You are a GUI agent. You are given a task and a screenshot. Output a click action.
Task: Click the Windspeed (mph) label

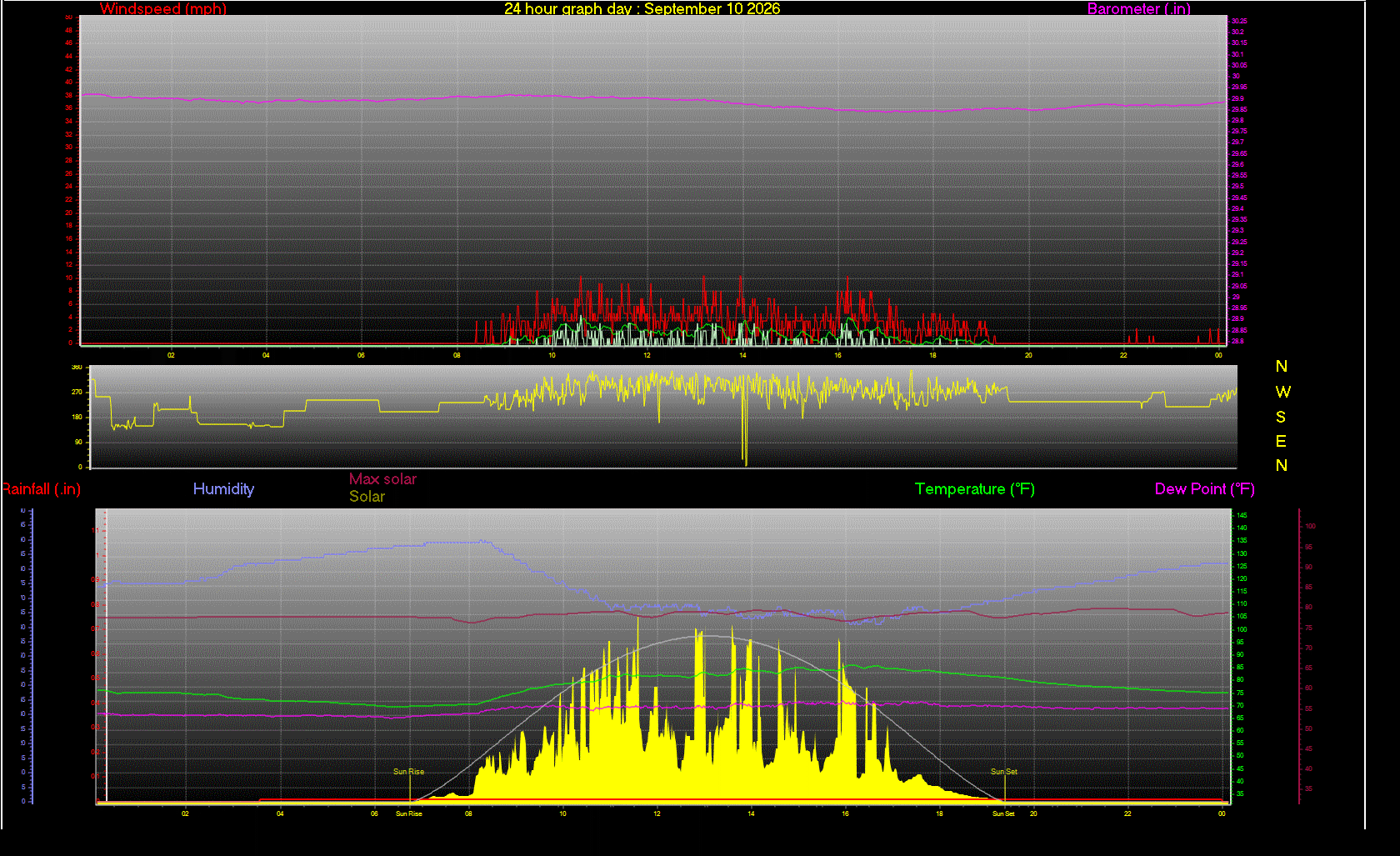163,8
